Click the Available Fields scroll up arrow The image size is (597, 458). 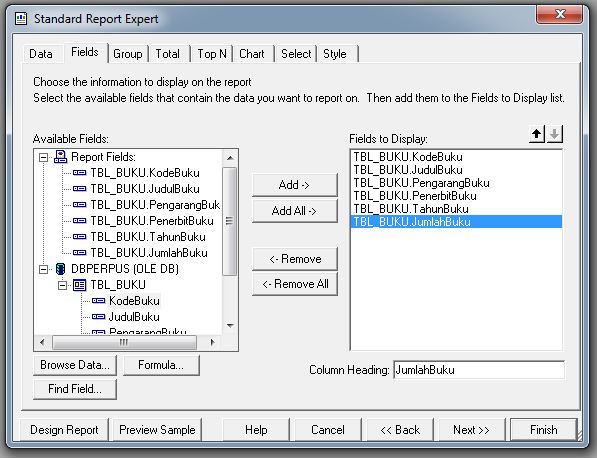(x=230, y=158)
